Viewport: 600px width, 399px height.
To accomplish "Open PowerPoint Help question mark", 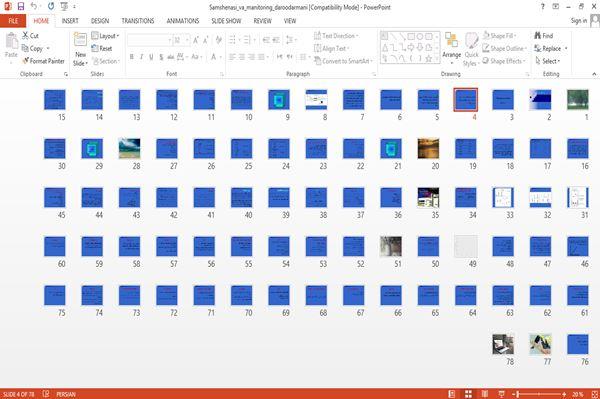I will (x=543, y=7).
